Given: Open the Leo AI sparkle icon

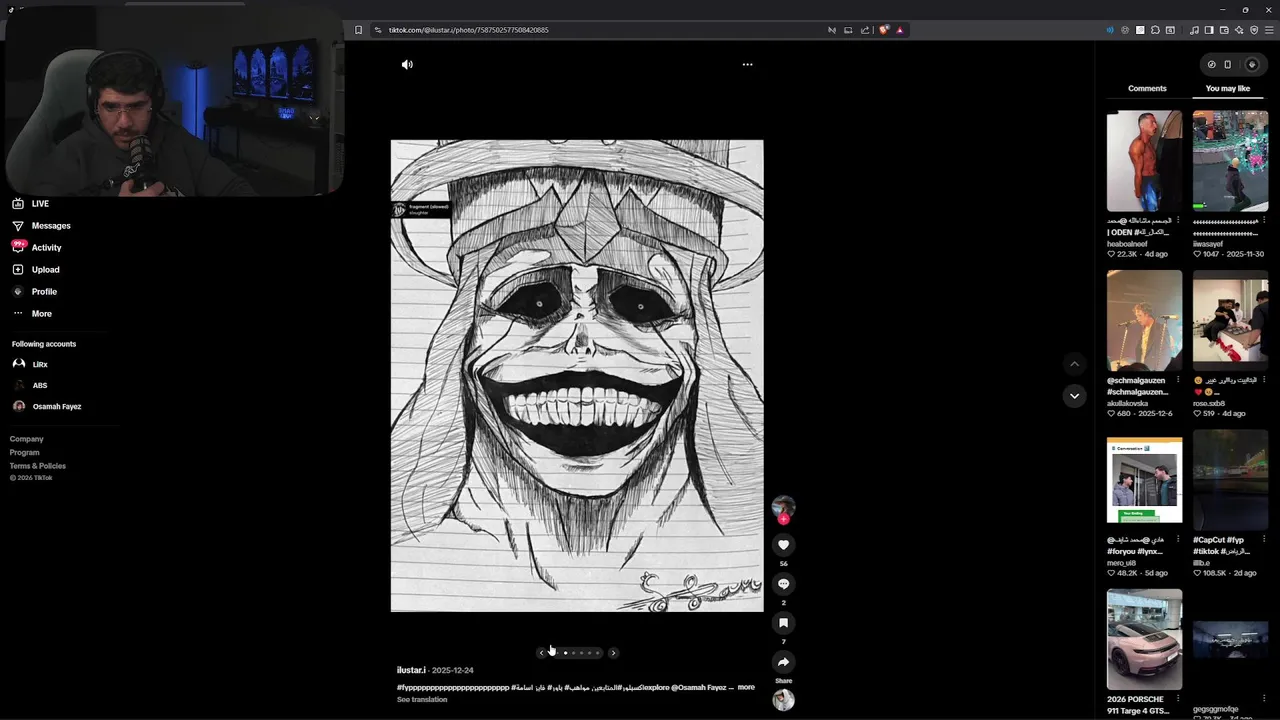Looking at the screenshot, I should coord(1239,30).
